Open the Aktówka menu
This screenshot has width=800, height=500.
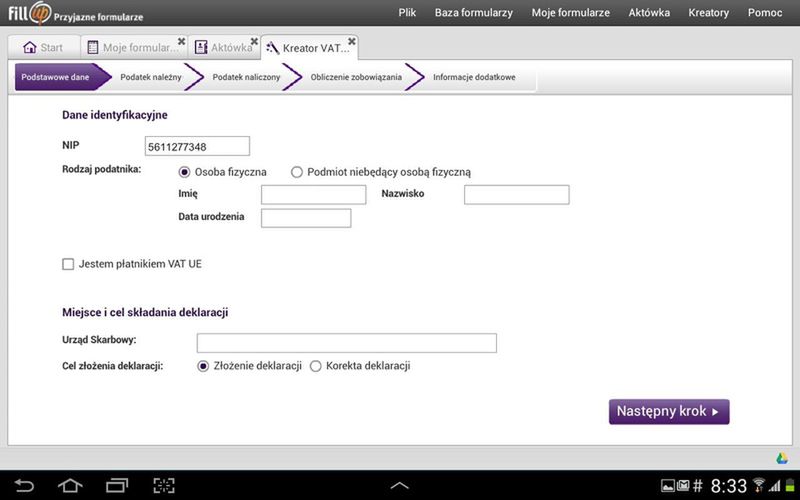[649, 13]
